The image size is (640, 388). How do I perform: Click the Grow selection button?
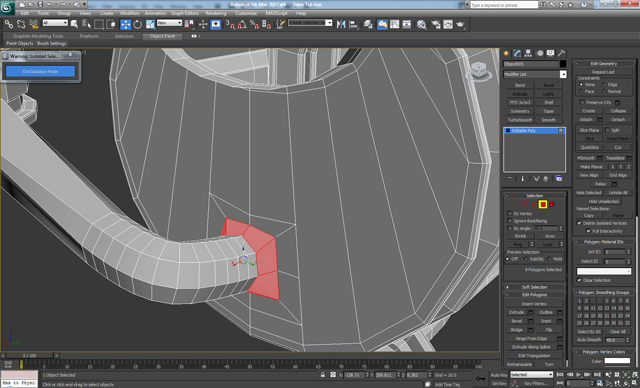pyautogui.click(x=550, y=236)
